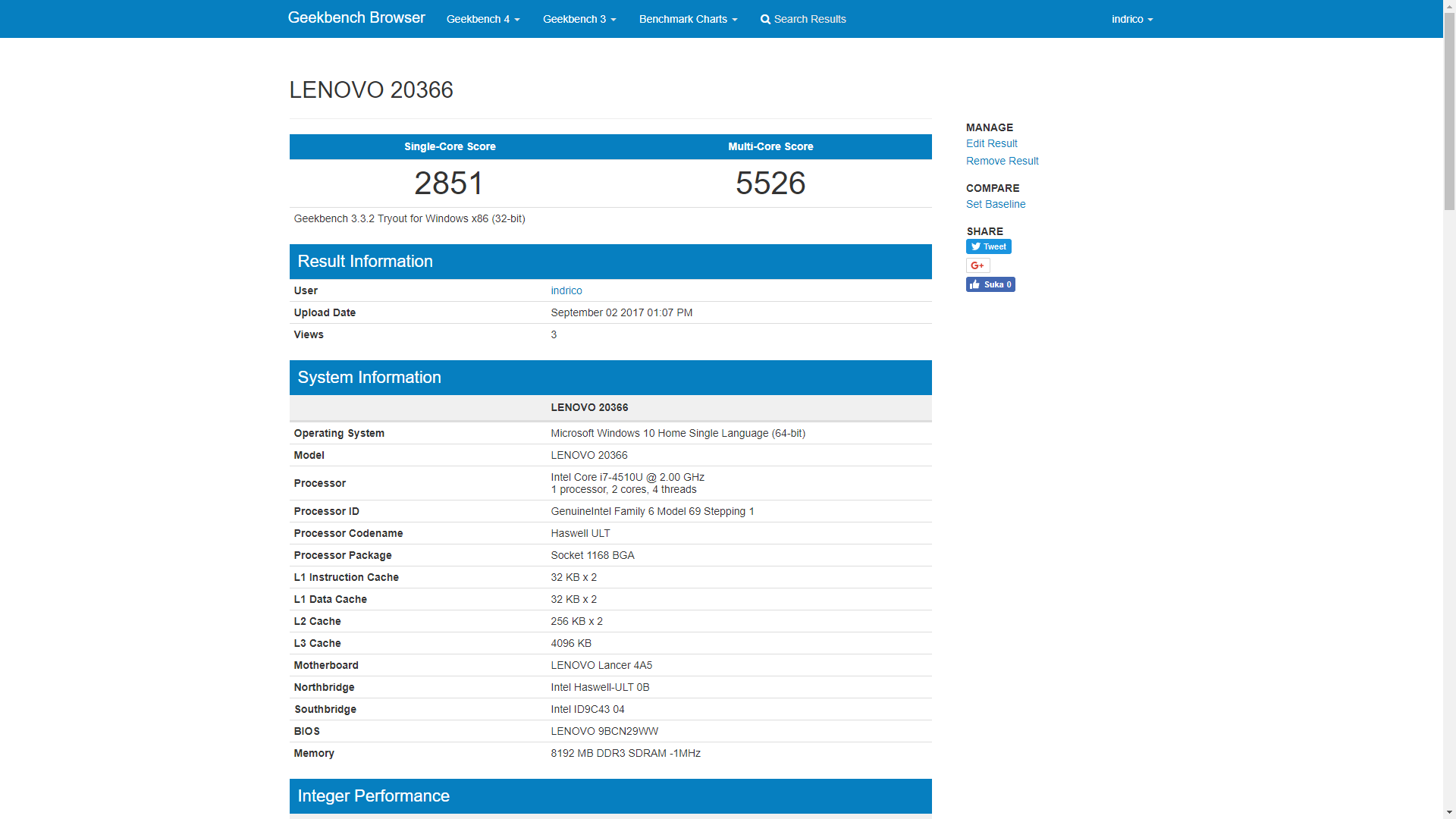Click the Intel Haswell-ULT 0B northbridge value

600,687
